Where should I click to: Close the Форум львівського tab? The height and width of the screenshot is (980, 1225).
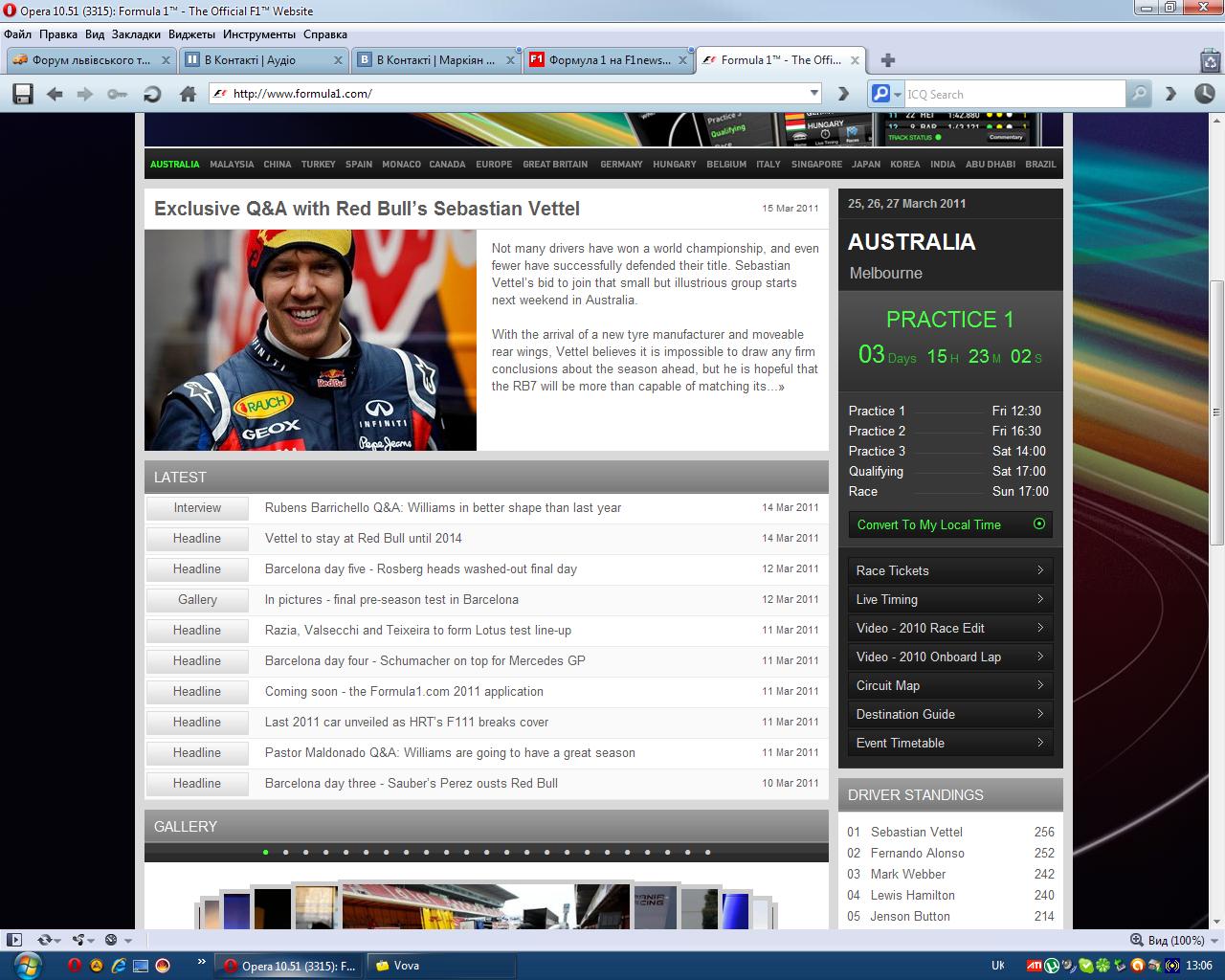[166, 60]
